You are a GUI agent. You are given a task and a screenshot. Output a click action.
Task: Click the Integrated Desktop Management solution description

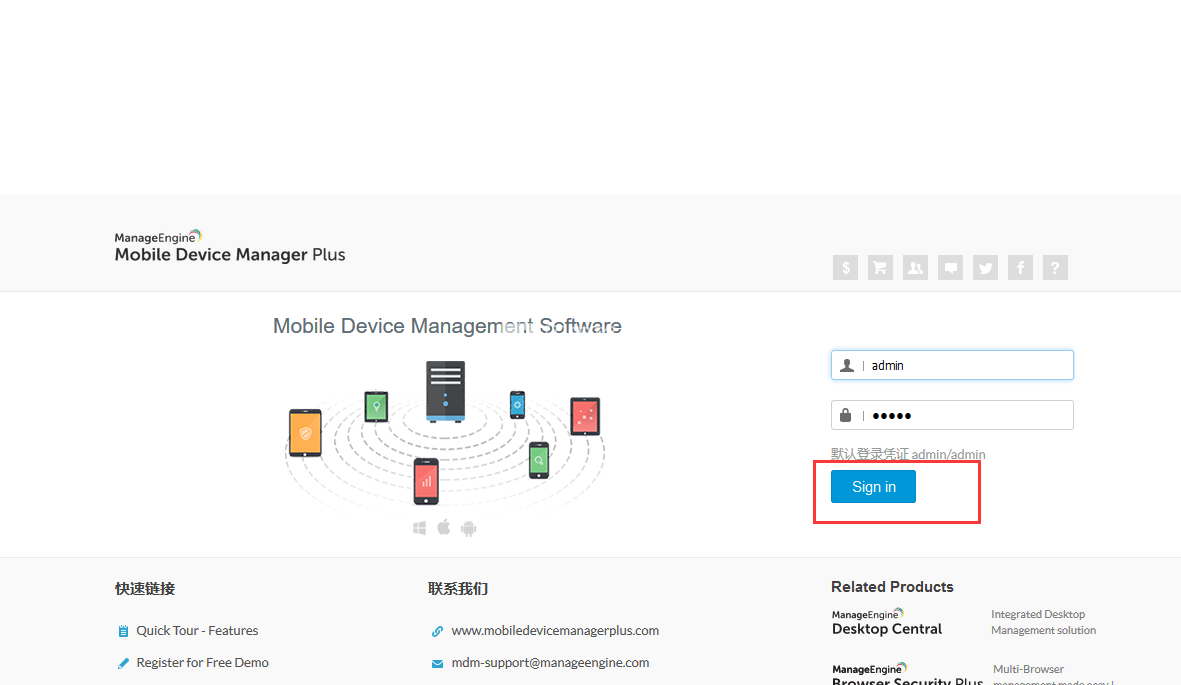pyautogui.click(x=1044, y=622)
